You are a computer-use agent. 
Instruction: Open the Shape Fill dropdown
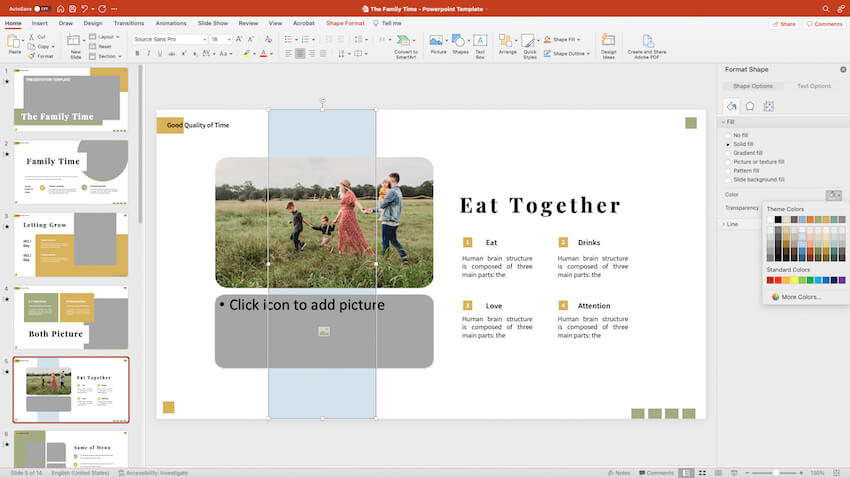point(572,40)
